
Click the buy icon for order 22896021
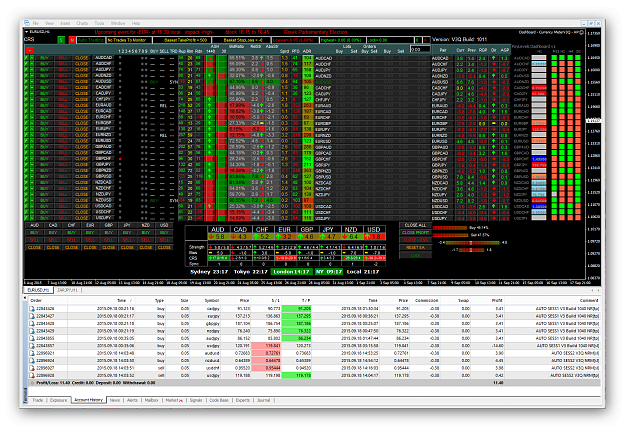pyautogui.click(x=32, y=353)
